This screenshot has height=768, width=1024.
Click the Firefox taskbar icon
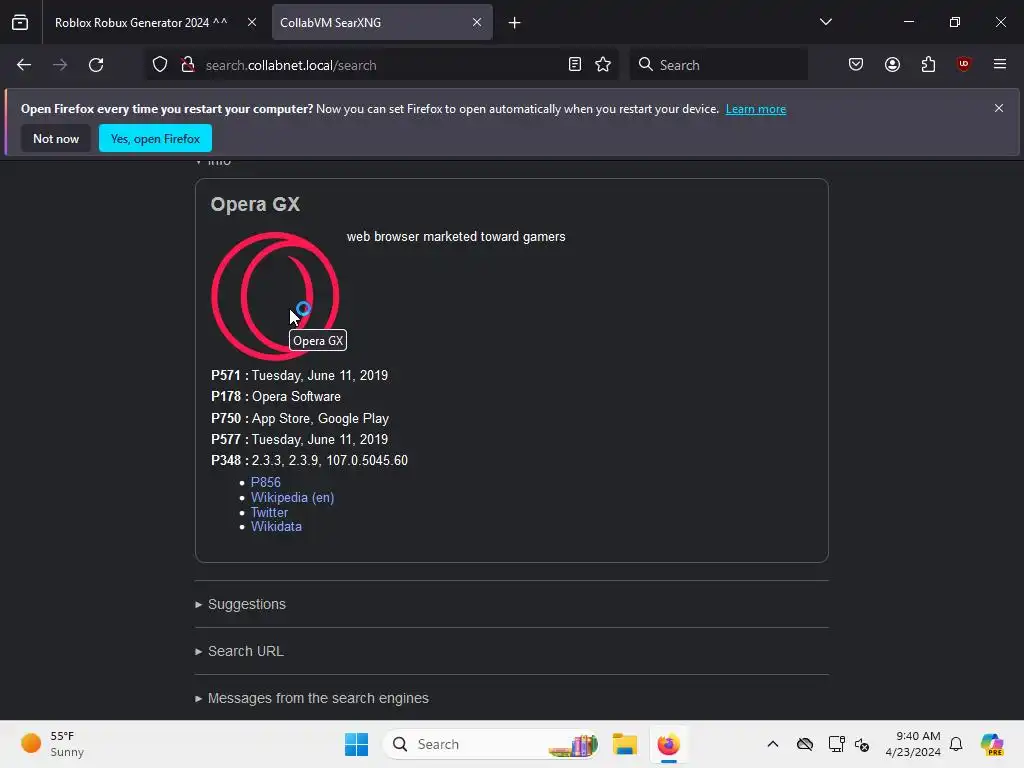click(x=668, y=744)
